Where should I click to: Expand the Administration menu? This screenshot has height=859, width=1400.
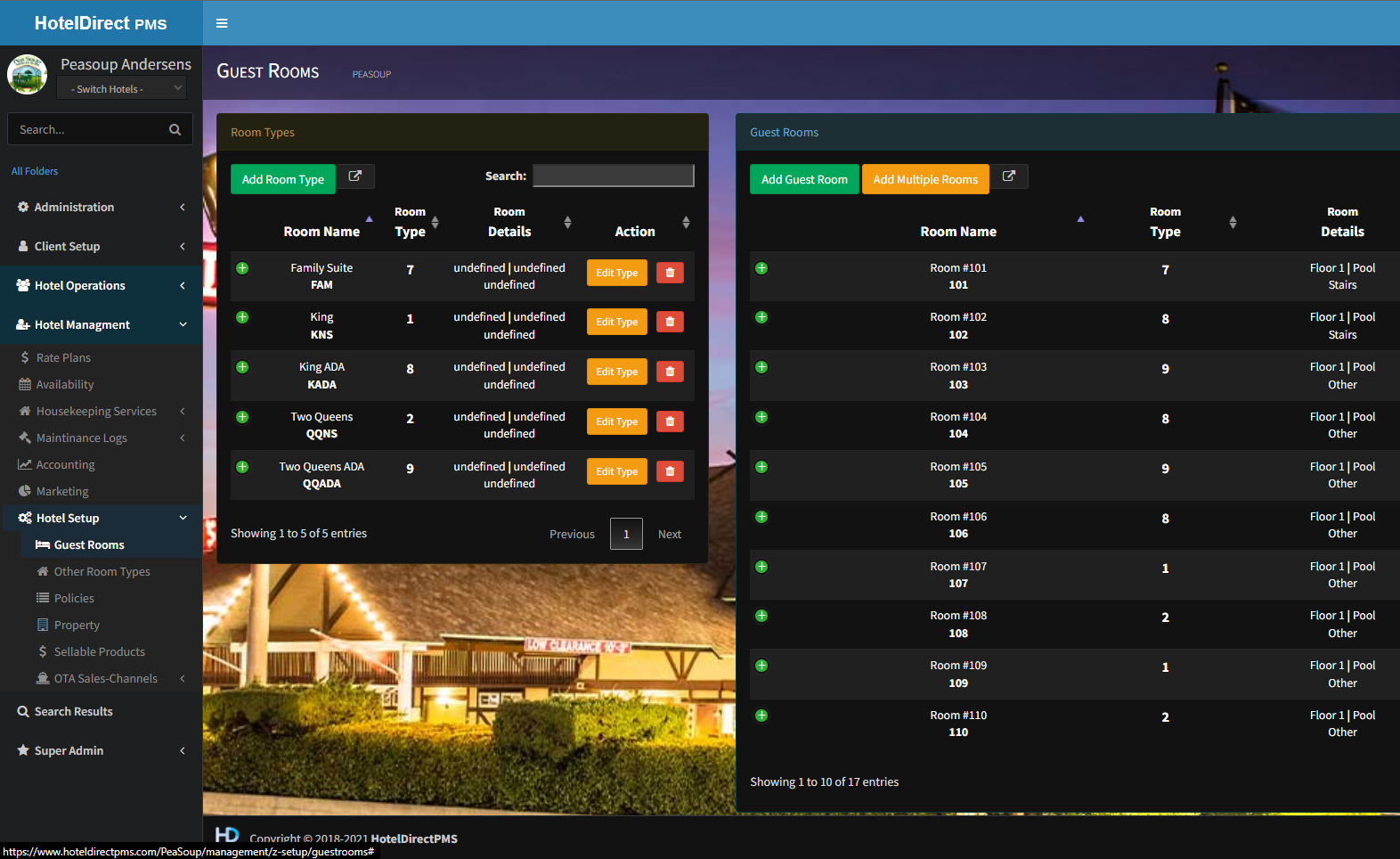(x=101, y=207)
